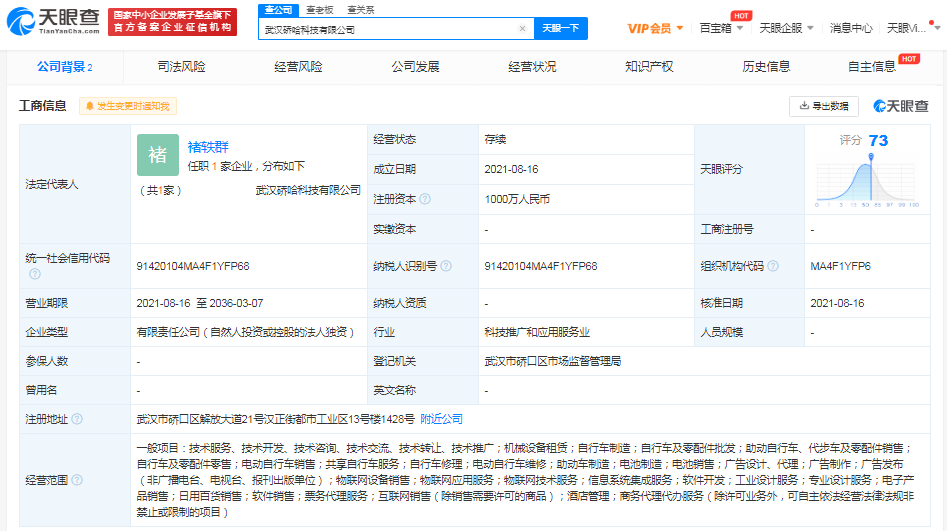Open the 知识产权 tab
This screenshot has width=947, height=531.
pos(649,67)
